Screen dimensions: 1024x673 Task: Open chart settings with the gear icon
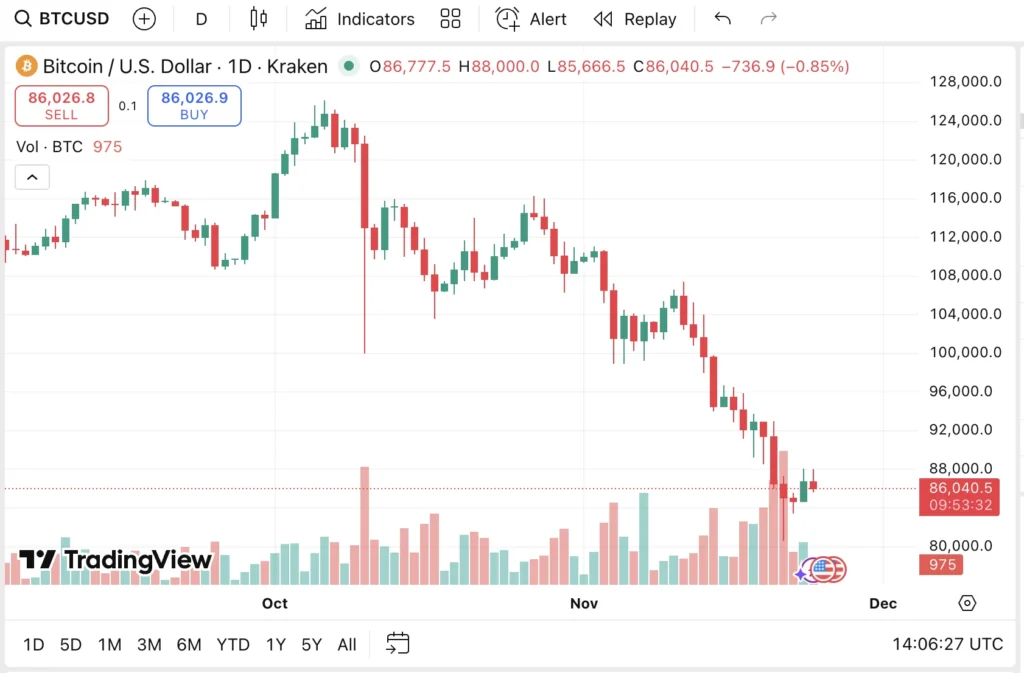pos(966,602)
